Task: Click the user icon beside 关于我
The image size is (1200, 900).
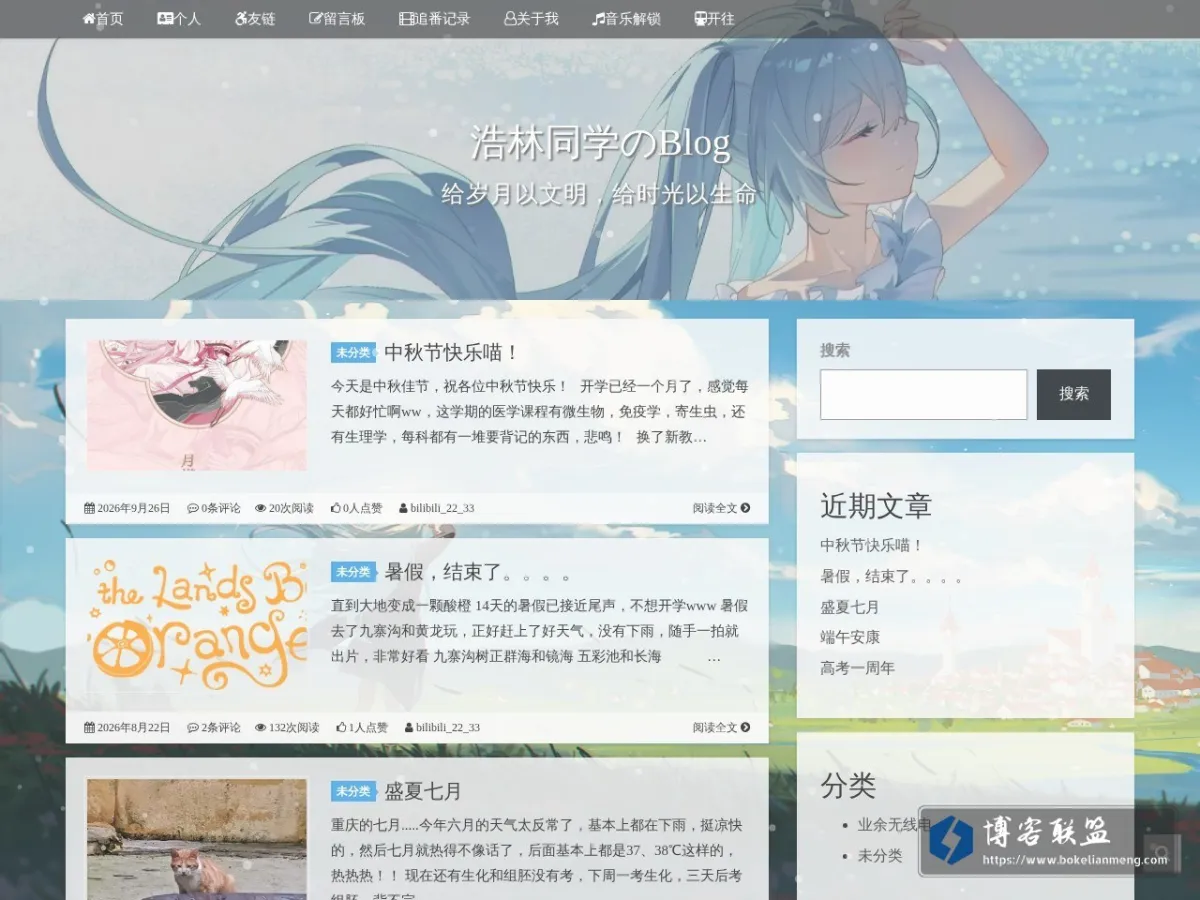Action: tap(509, 19)
